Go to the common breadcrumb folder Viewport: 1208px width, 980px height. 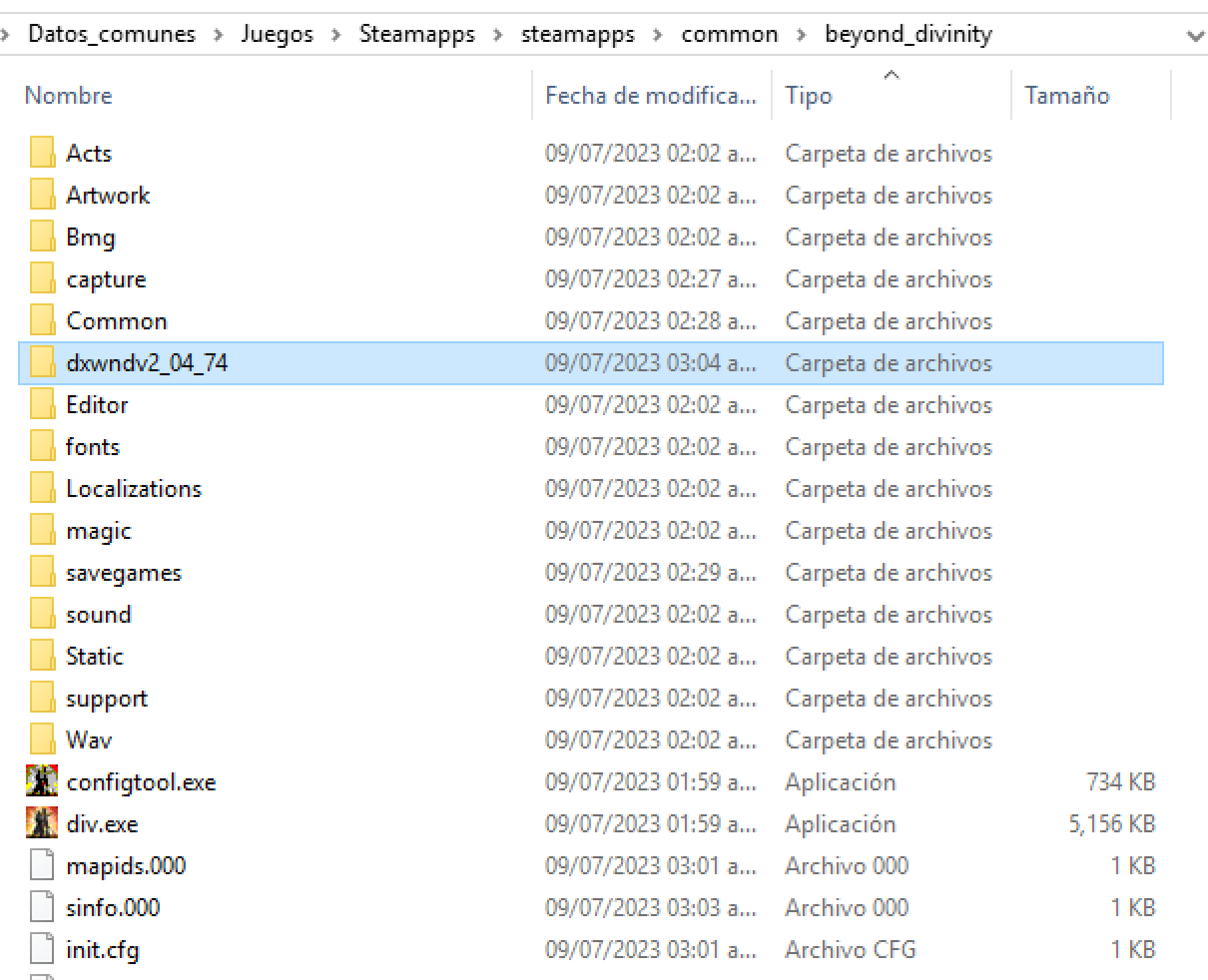tap(729, 34)
